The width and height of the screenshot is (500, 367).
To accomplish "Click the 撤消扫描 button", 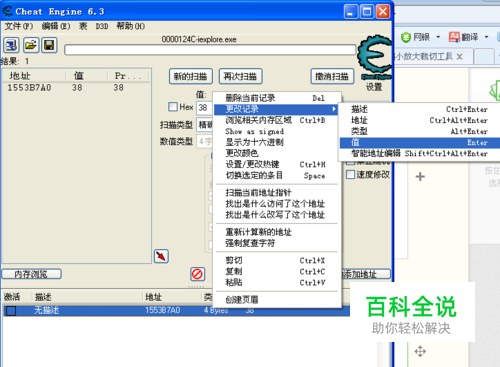I will click(332, 77).
